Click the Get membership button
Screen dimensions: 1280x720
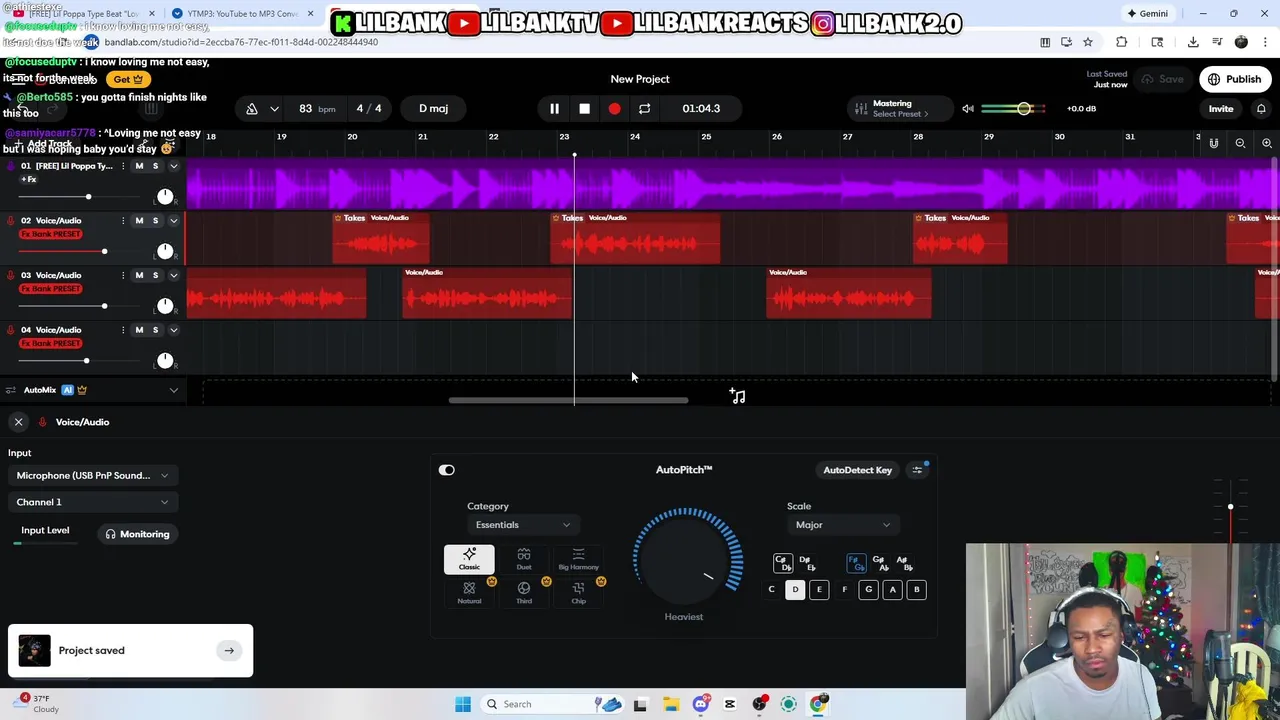(x=128, y=79)
